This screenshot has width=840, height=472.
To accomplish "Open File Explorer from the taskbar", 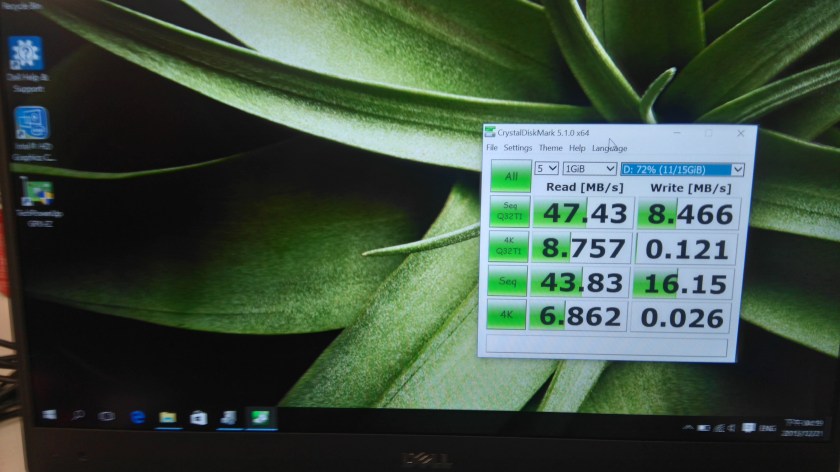I will pyautogui.click(x=167, y=416).
